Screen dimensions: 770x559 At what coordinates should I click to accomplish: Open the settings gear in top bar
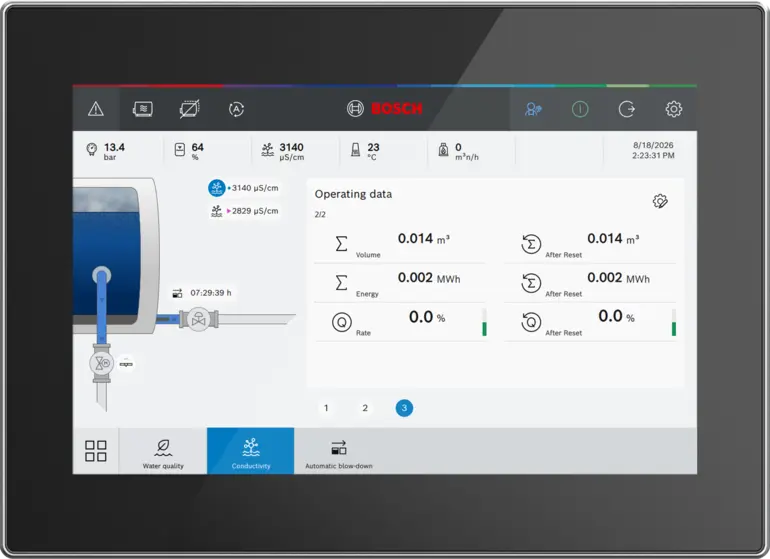click(x=674, y=109)
